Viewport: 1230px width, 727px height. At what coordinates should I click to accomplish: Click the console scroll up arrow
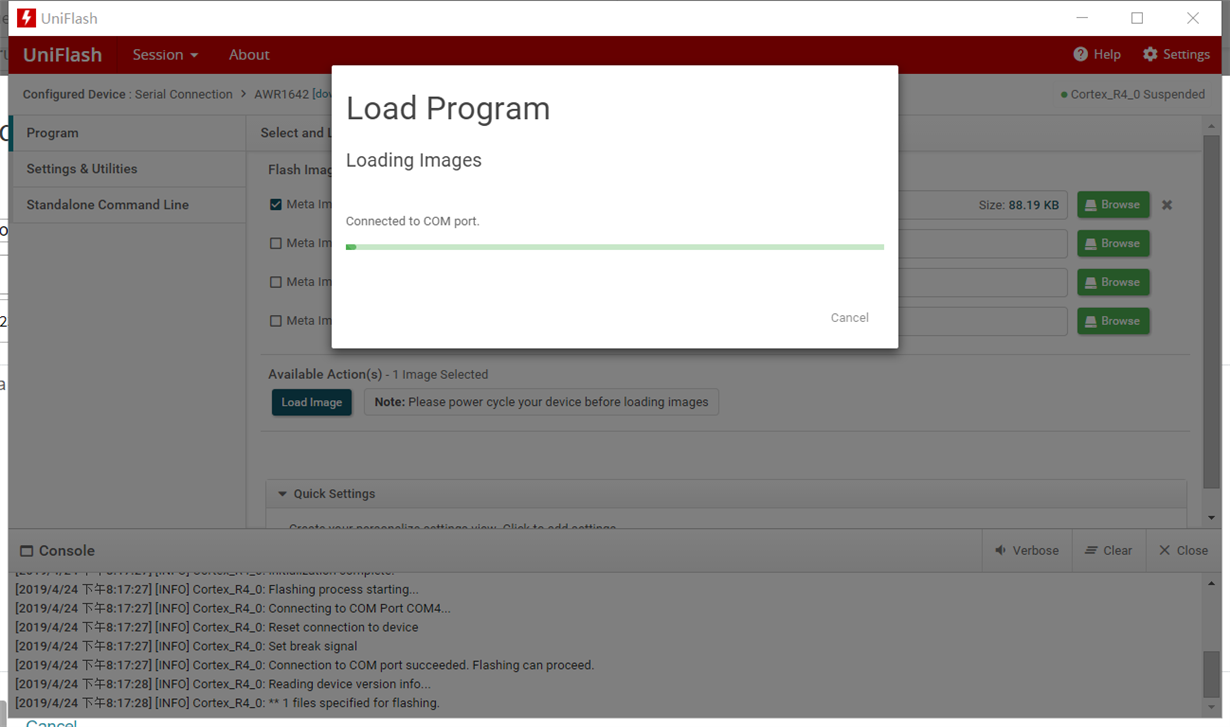pyautogui.click(x=1211, y=582)
